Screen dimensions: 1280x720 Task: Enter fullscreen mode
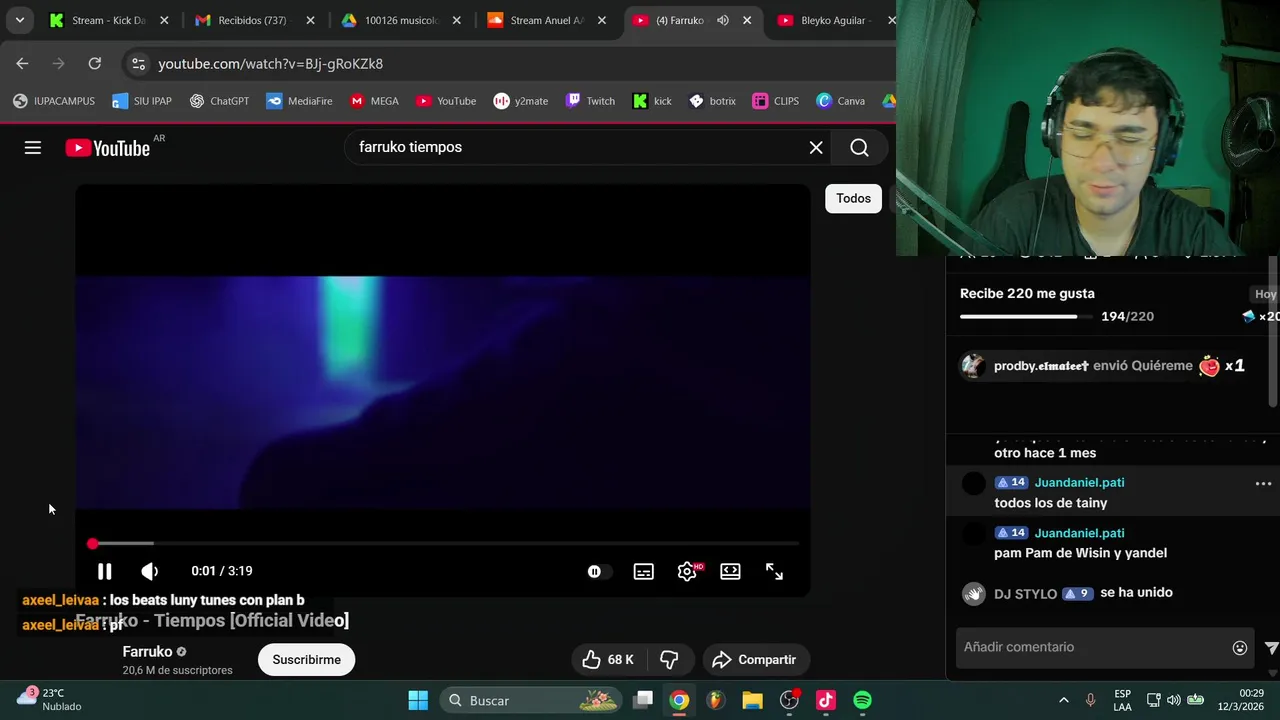(774, 571)
